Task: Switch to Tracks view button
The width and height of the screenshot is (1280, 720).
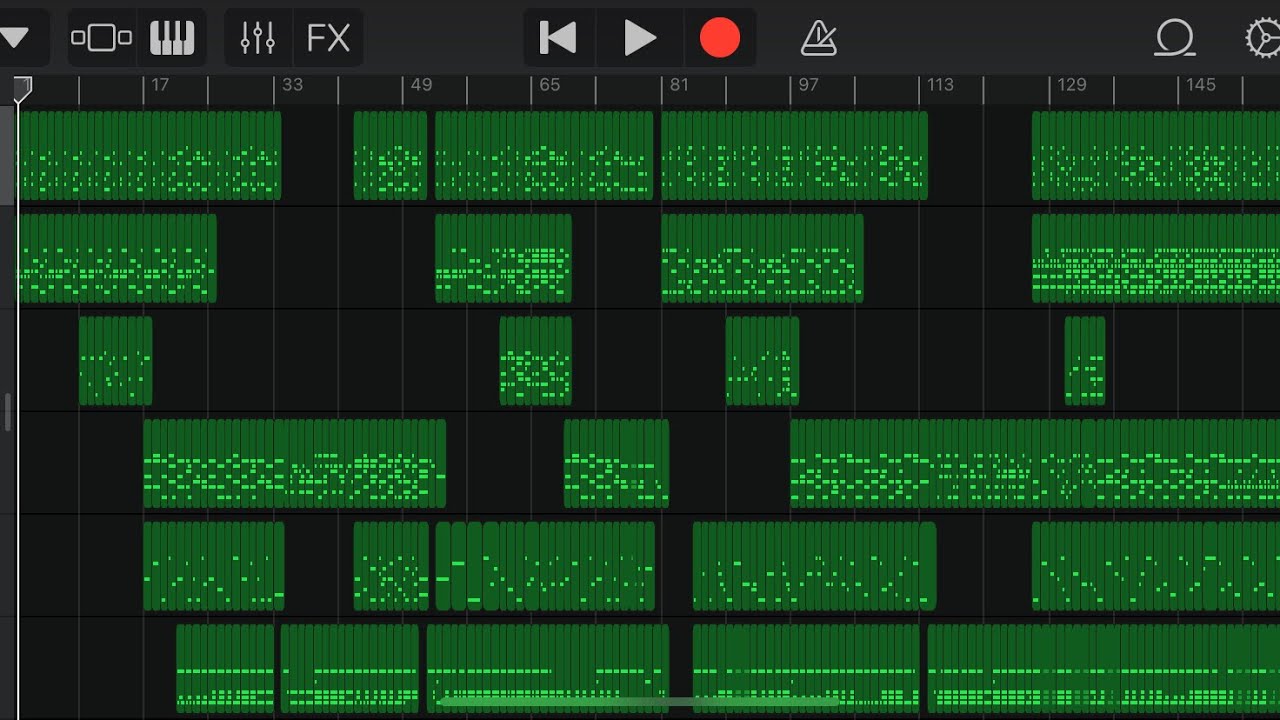Action: [101, 38]
